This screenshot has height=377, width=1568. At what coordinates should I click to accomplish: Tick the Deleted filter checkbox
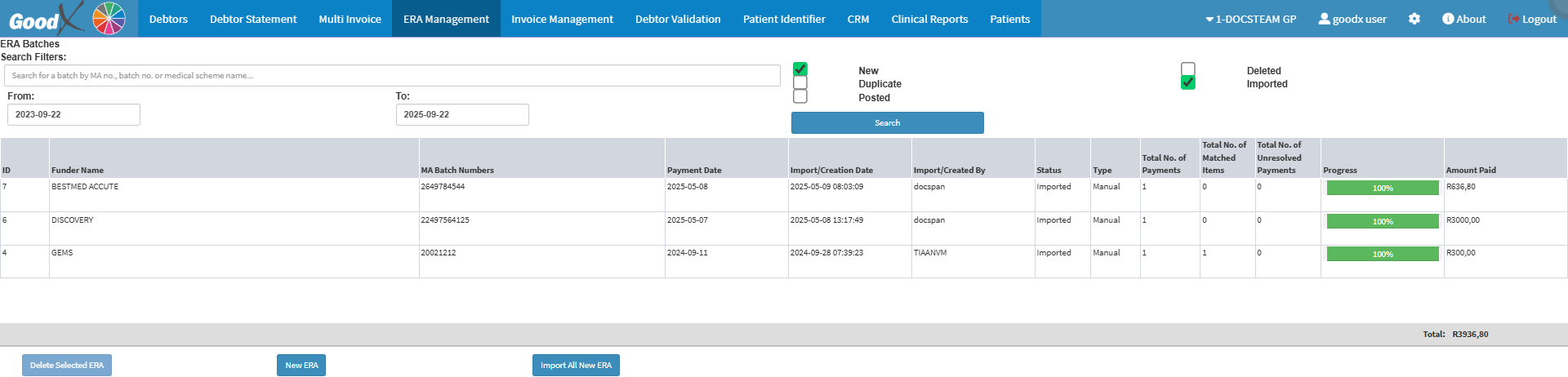click(1188, 69)
